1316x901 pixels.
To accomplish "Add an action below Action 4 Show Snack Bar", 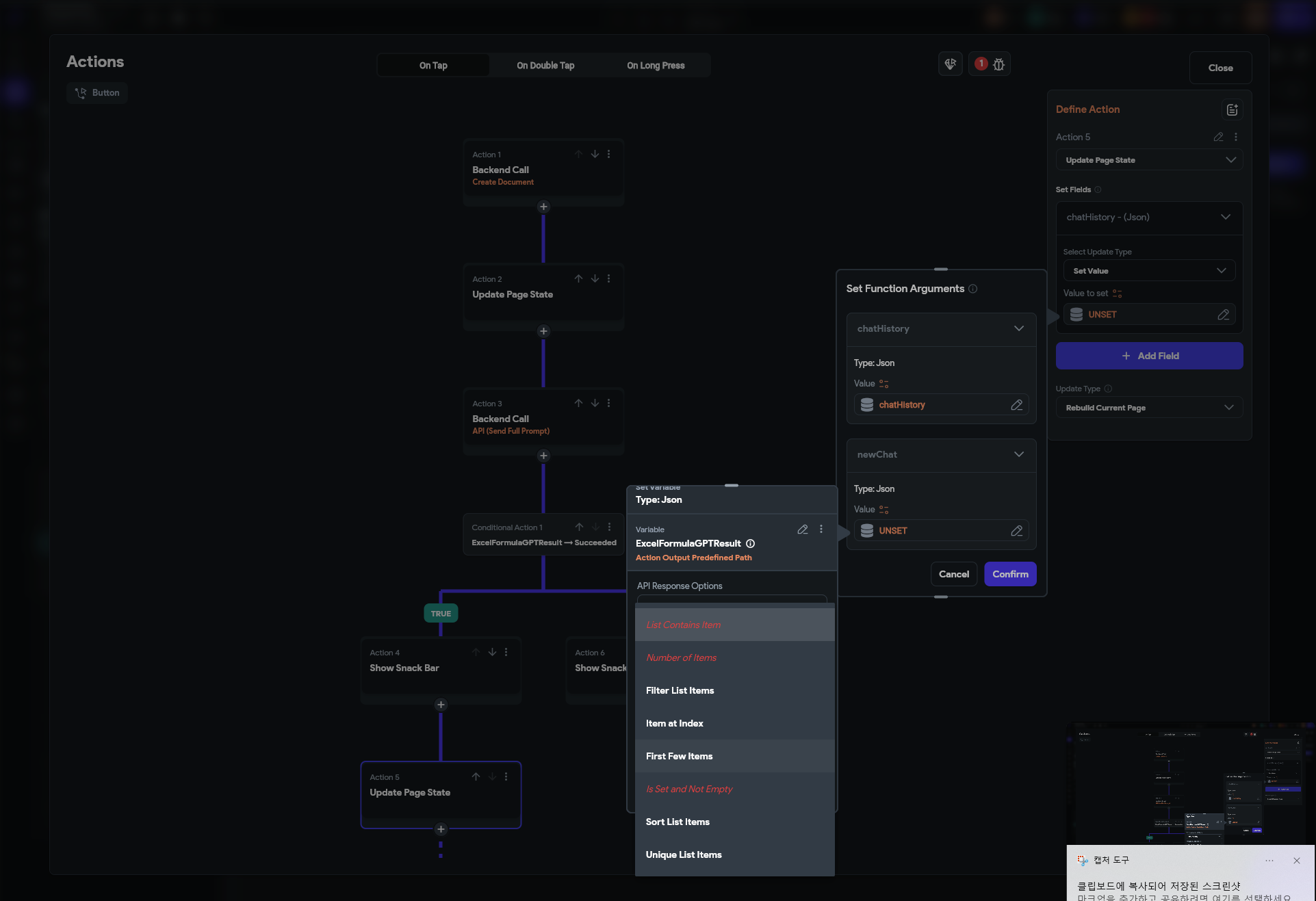I will pos(441,705).
